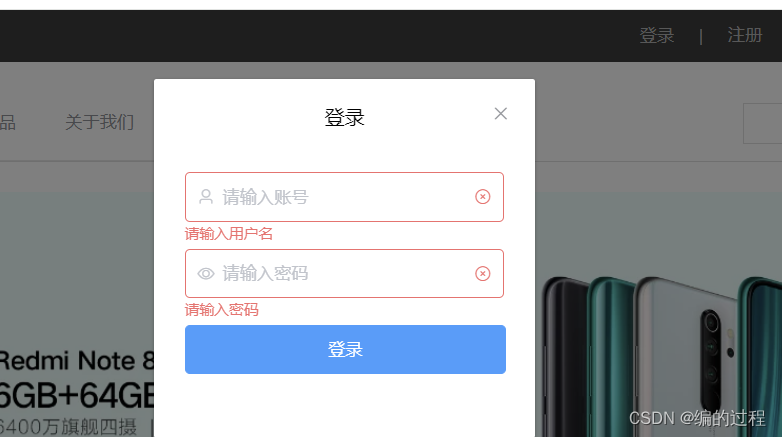Click the red 请输入密码 error message below the field
This screenshot has height=437, width=782.
[221, 310]
